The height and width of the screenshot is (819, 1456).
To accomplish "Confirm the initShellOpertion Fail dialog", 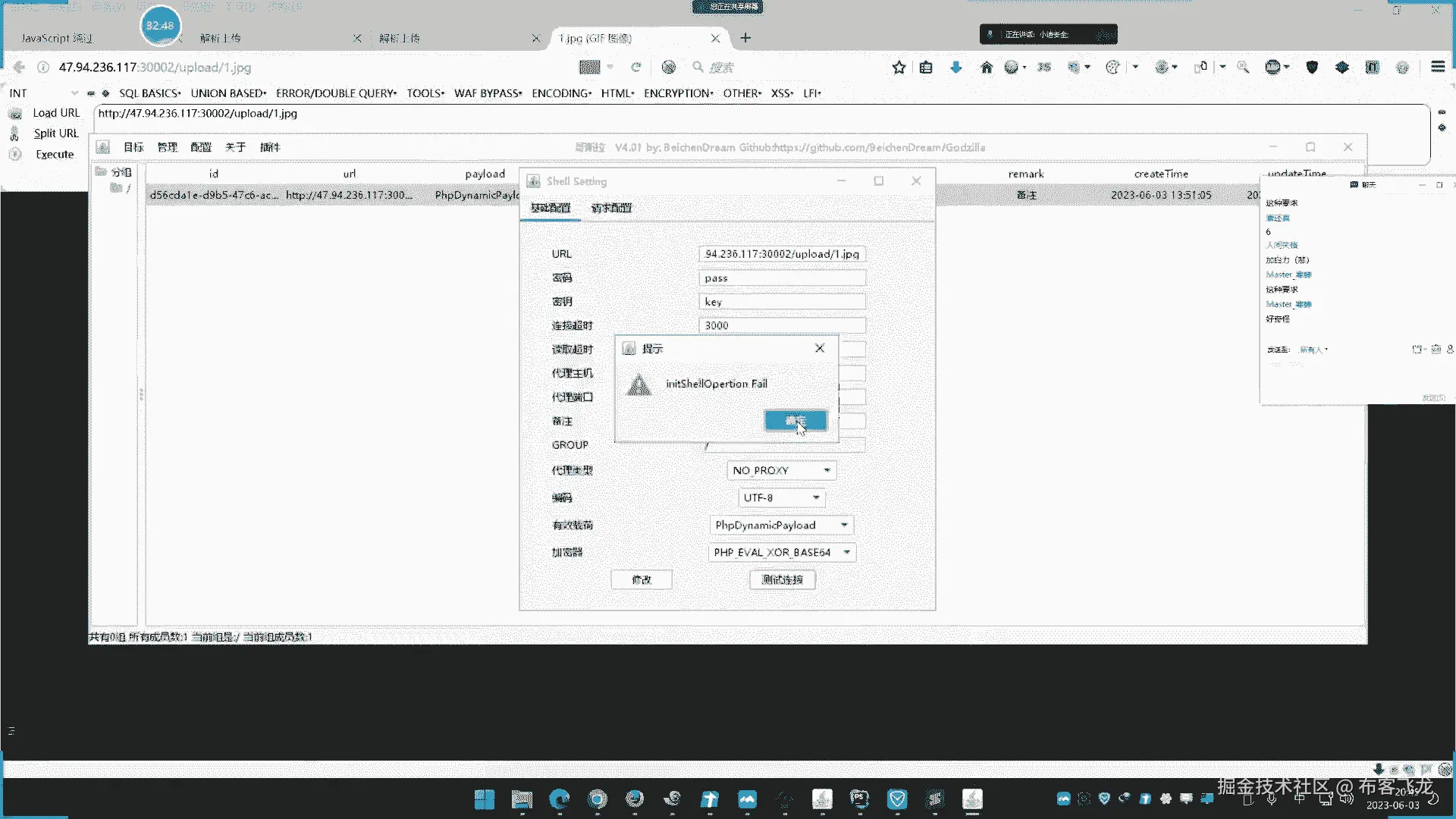I will tap(795, 421).
